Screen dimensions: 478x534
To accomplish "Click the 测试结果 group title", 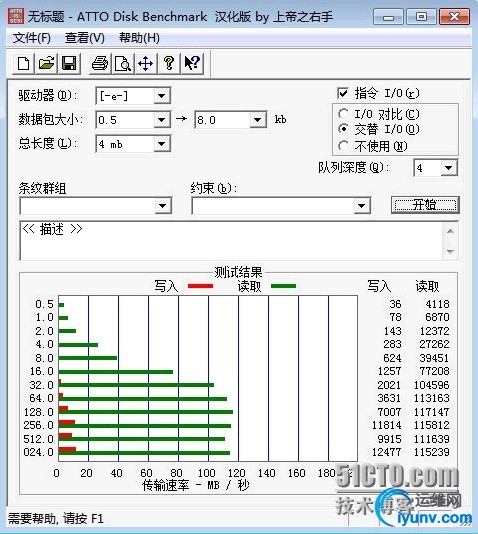I will point(239,272).
